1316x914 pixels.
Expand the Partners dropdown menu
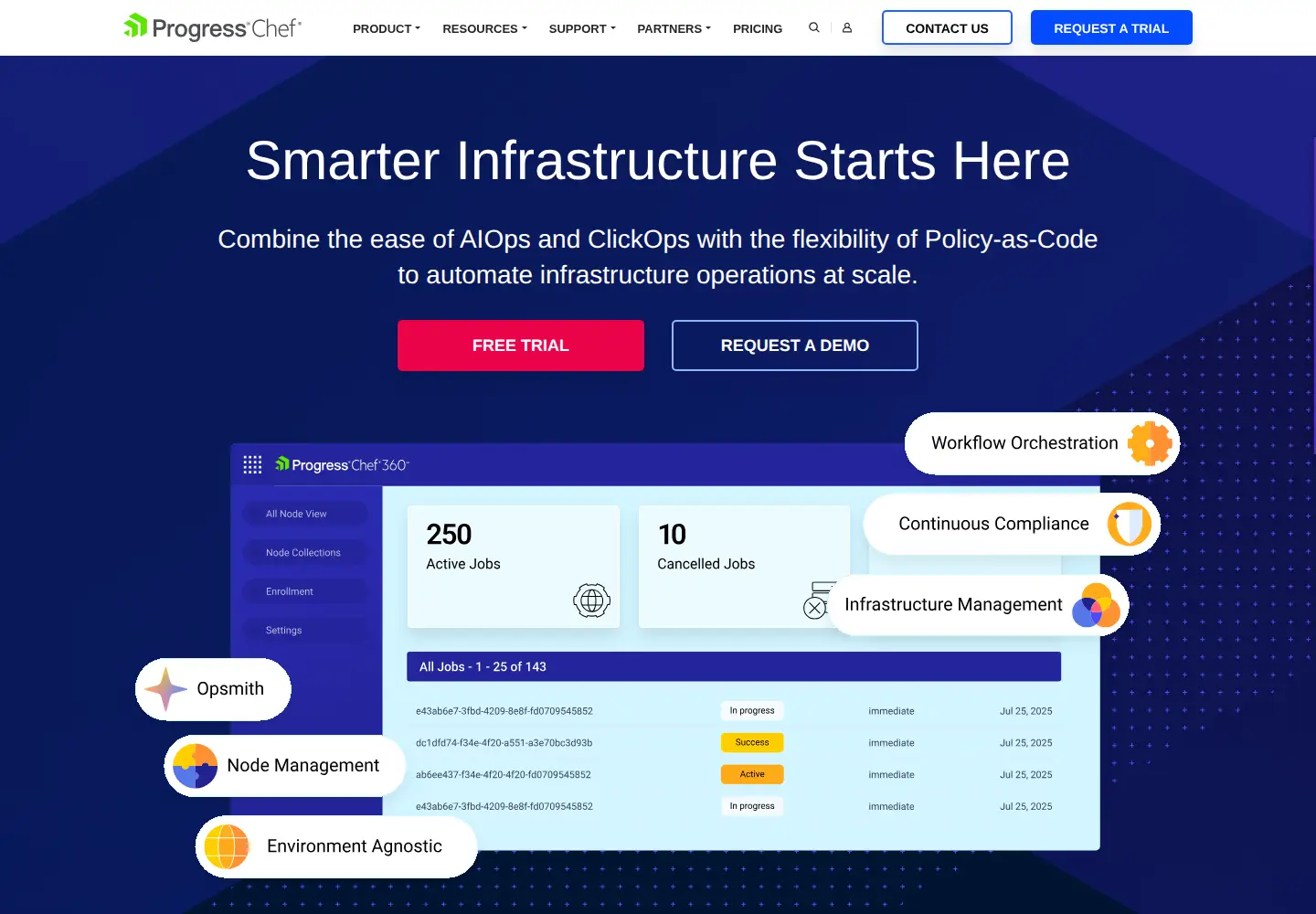pyautogui.click(x=674, y=28)
